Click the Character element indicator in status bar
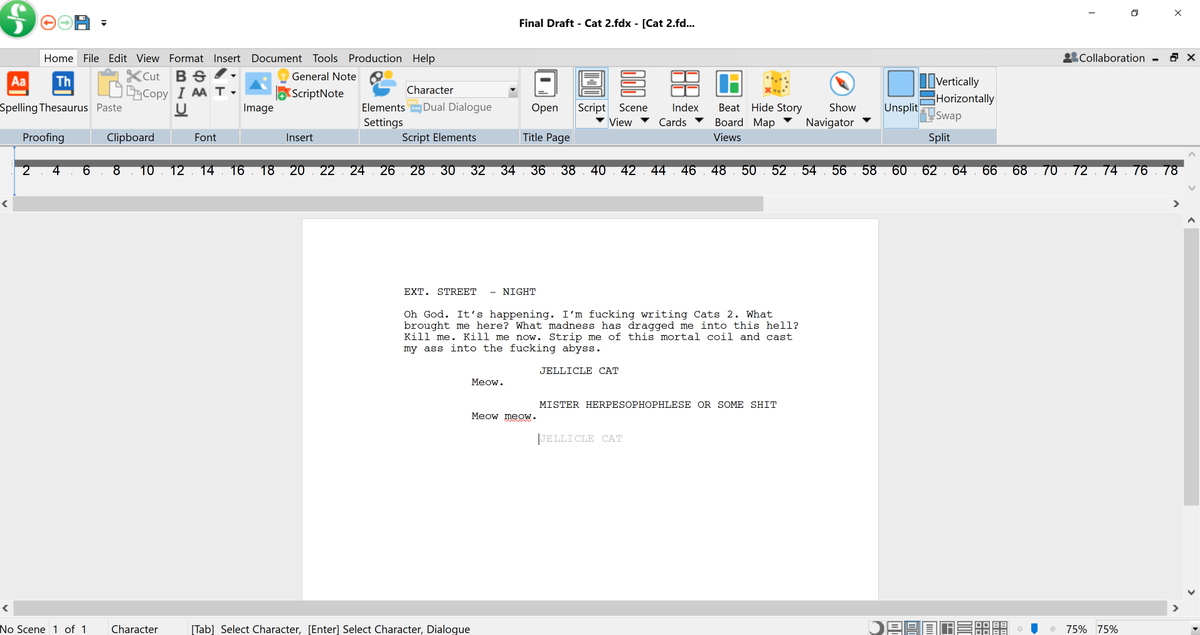 coord(134,629)
